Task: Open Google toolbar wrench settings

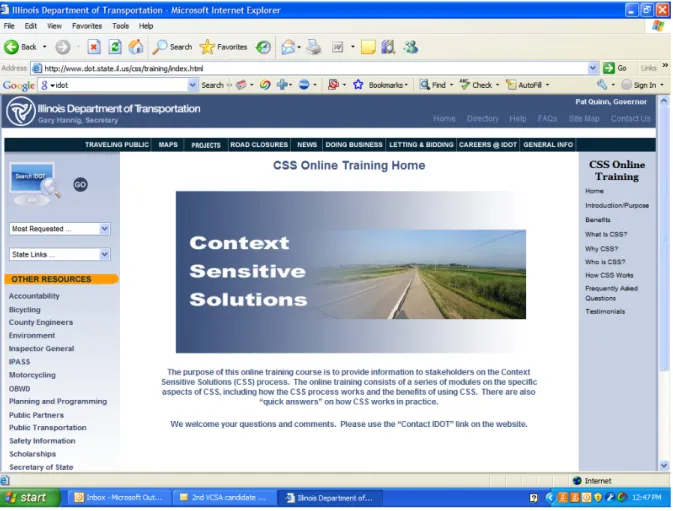Action: (602, 85)
